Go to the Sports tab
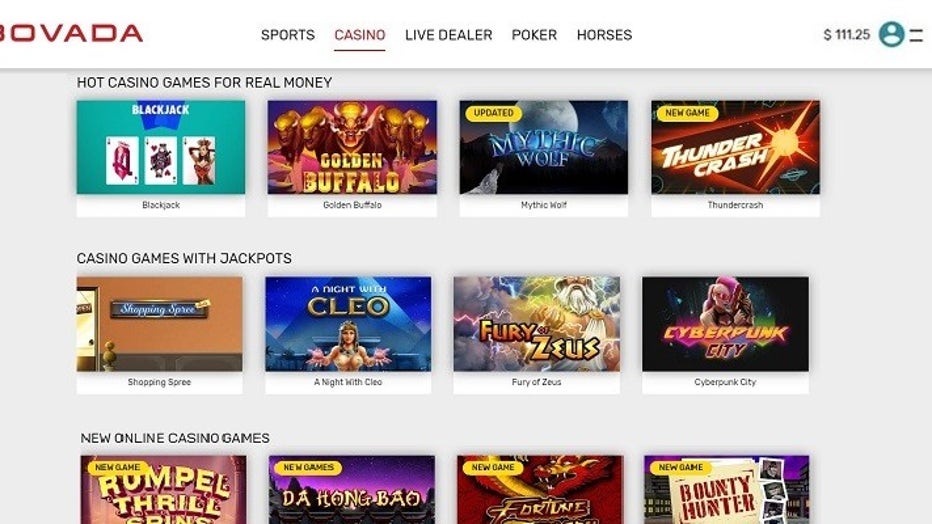Viewport: 932px width, 524px height. click(x=288, y=35)
